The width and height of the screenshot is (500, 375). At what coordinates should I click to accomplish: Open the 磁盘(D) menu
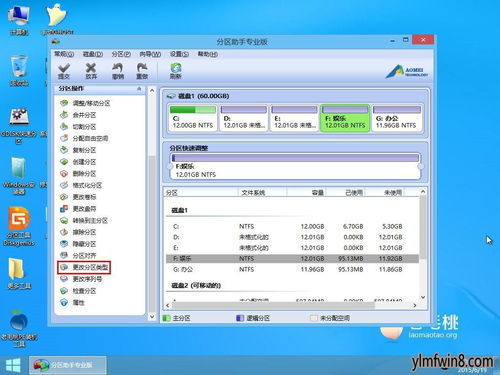[x=93, y=54]
